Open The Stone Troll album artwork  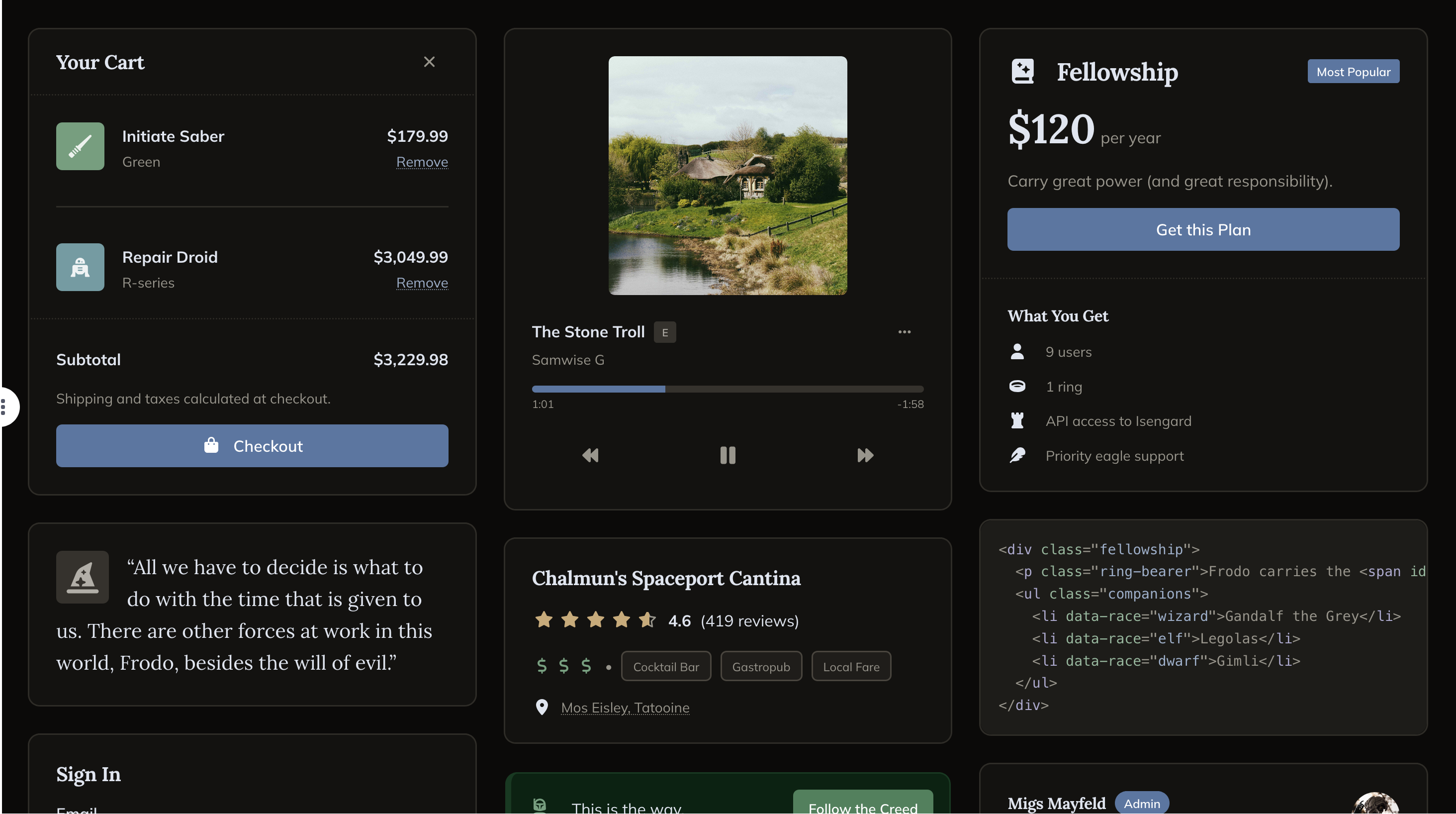click(x=728, y=175)
